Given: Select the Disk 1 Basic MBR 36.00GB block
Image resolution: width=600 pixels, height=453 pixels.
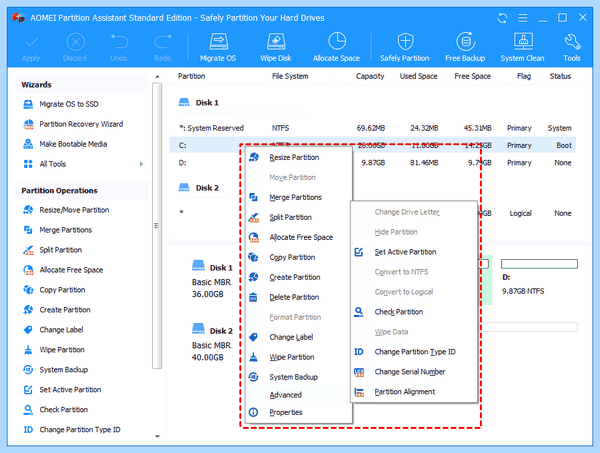Looking at the screenshot, I should (x=212, y=279).
